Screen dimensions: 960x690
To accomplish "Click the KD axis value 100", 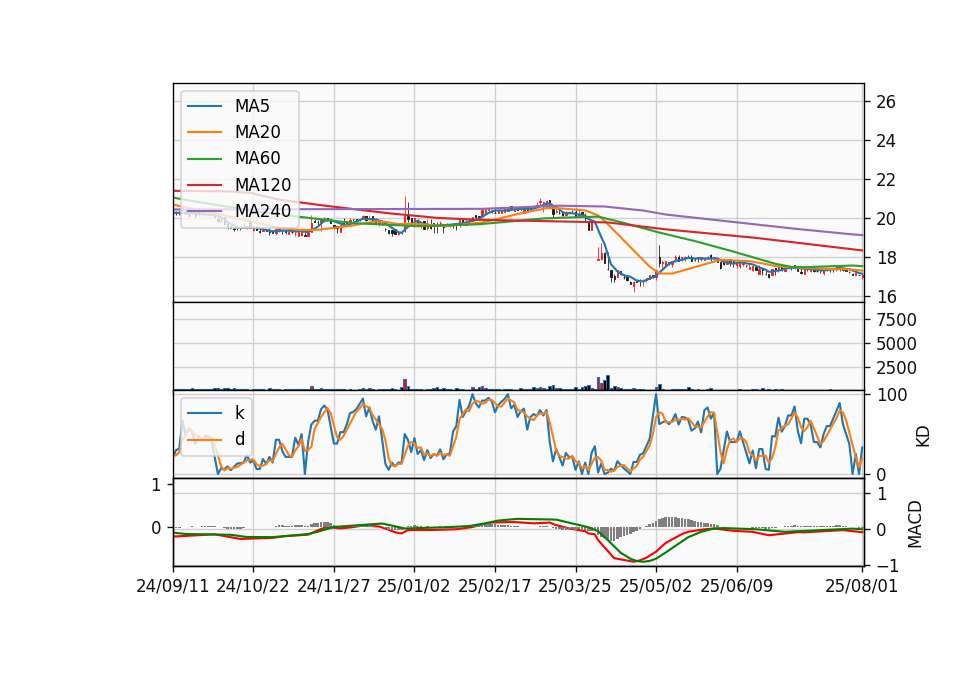I will (x=892, y=395).
